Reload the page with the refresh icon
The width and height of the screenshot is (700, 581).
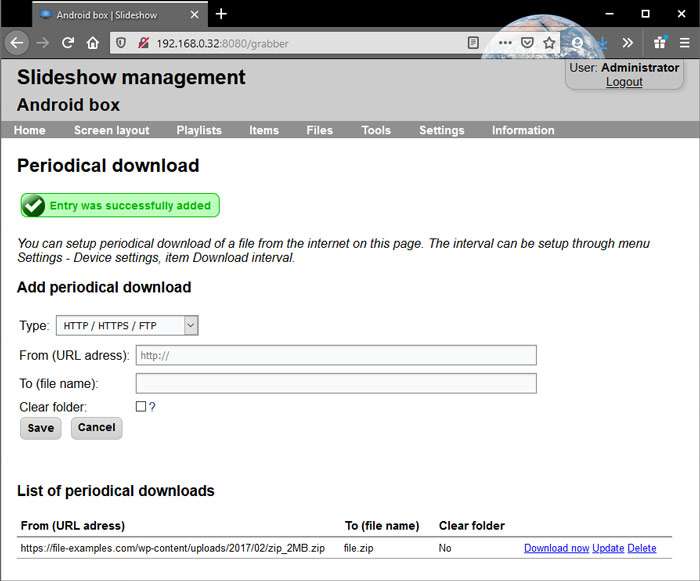click(x=68, y=43)
